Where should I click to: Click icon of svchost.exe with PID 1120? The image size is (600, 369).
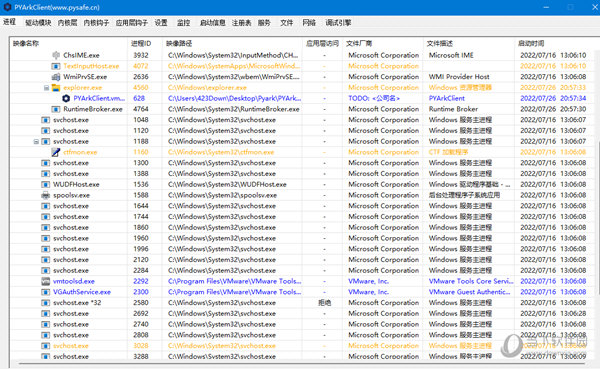[46, 131]
